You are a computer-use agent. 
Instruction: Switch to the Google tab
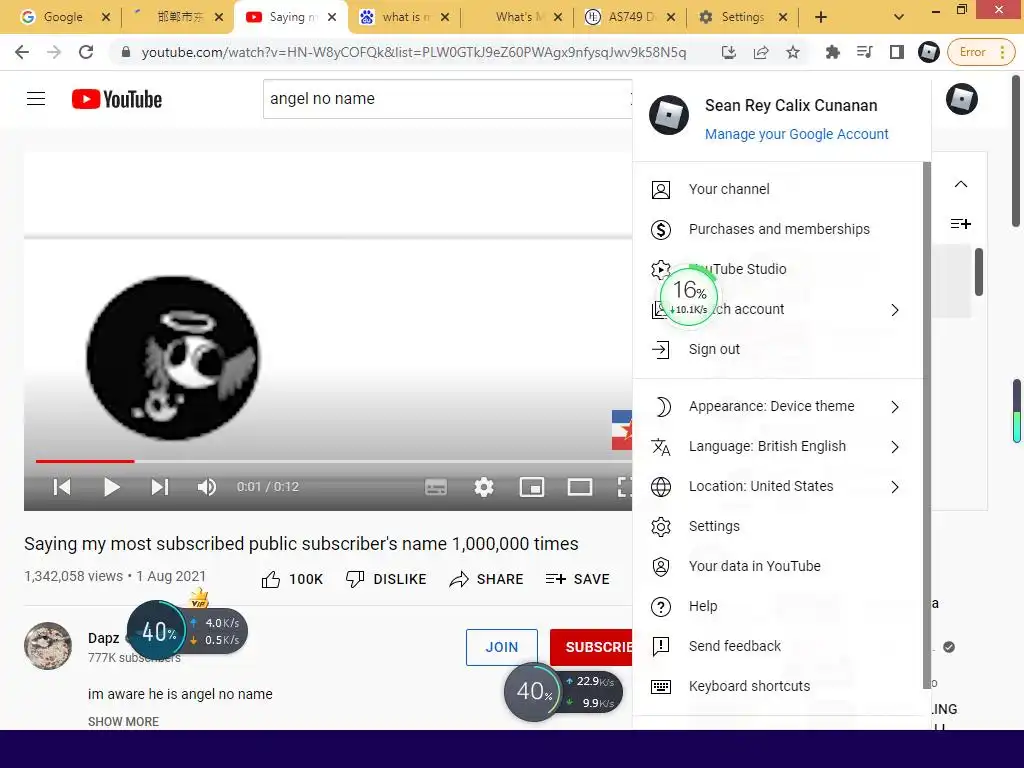point(63,17)
